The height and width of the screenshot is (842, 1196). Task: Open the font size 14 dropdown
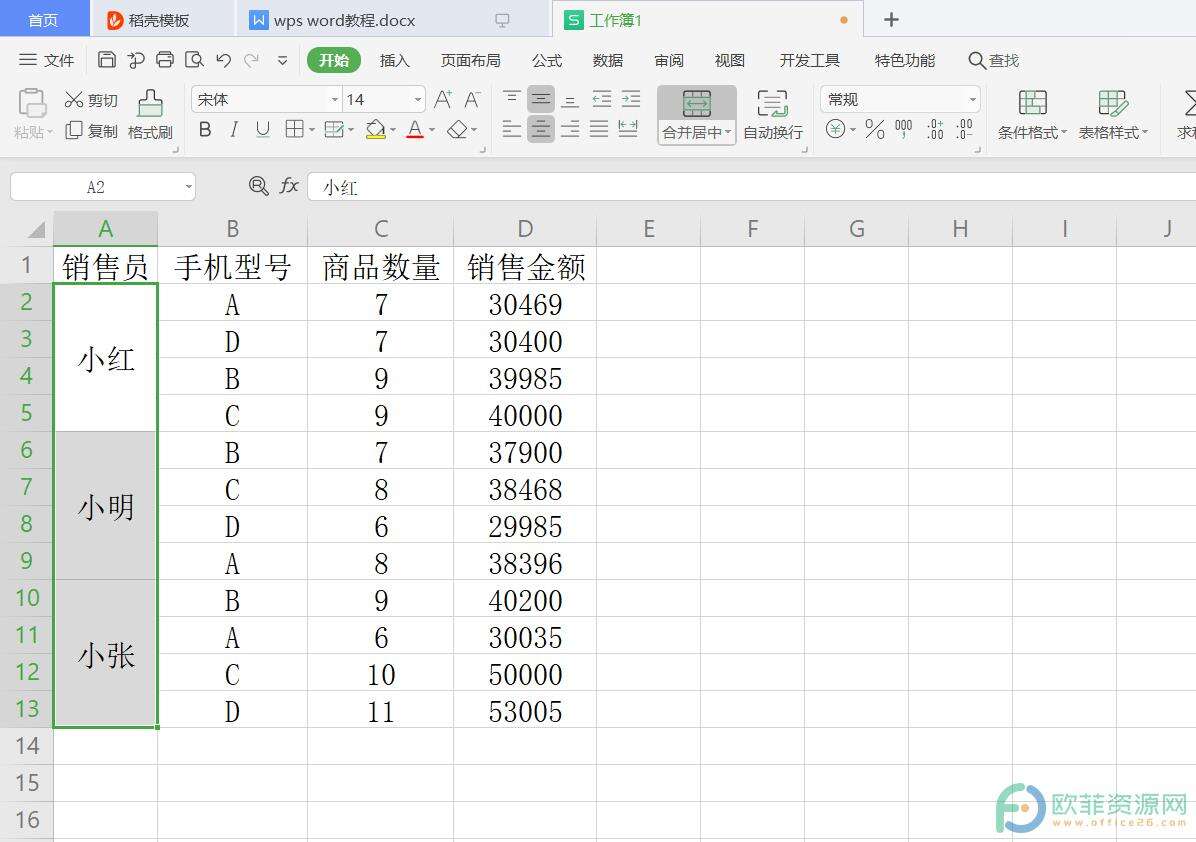pyautogui.click(x=417, y=100)
